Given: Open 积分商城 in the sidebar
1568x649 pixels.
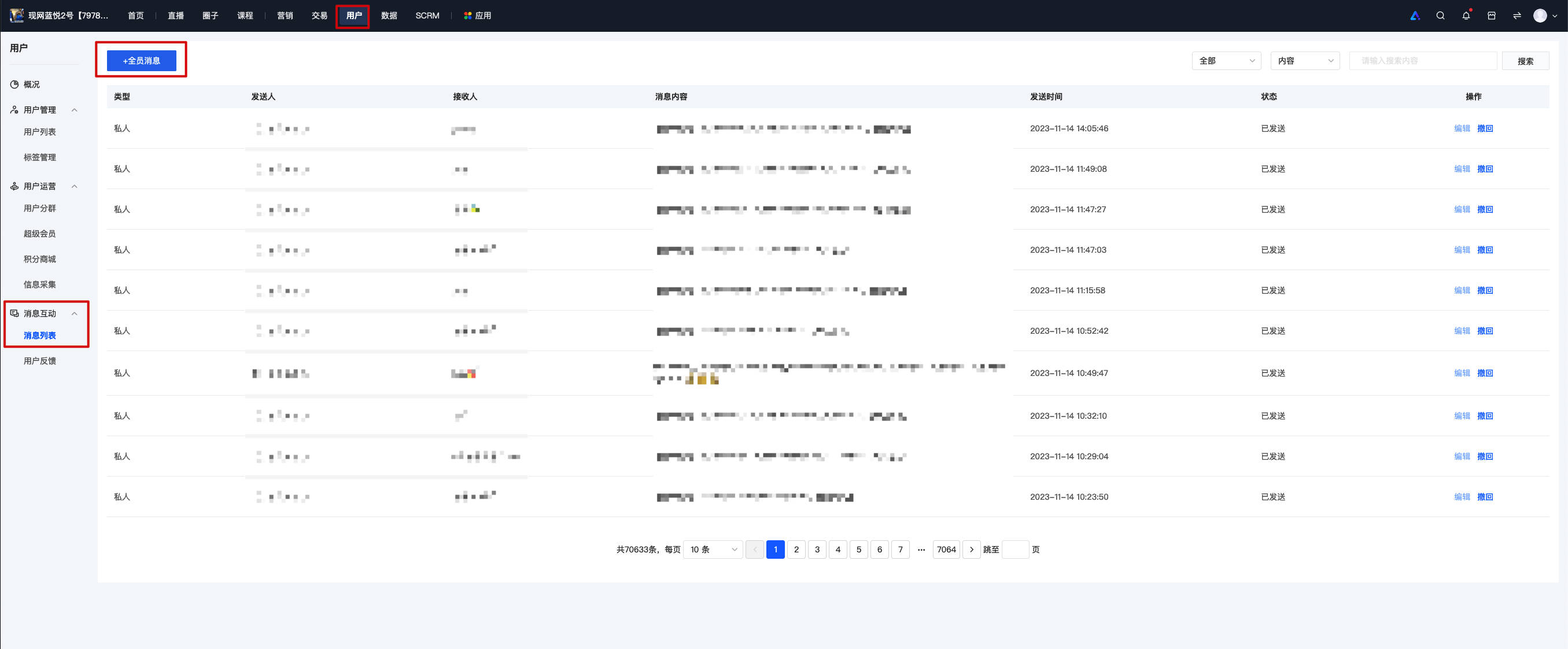Looking at the screenshot, I should point(39,259).
